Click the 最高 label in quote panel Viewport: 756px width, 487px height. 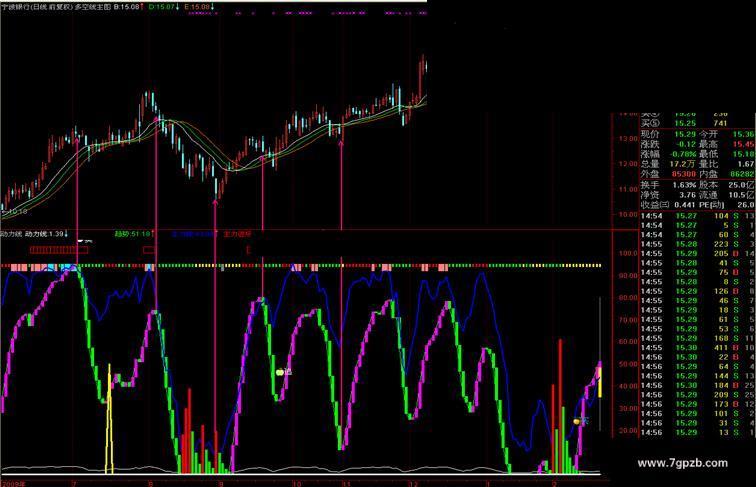(x=709, y=144)
